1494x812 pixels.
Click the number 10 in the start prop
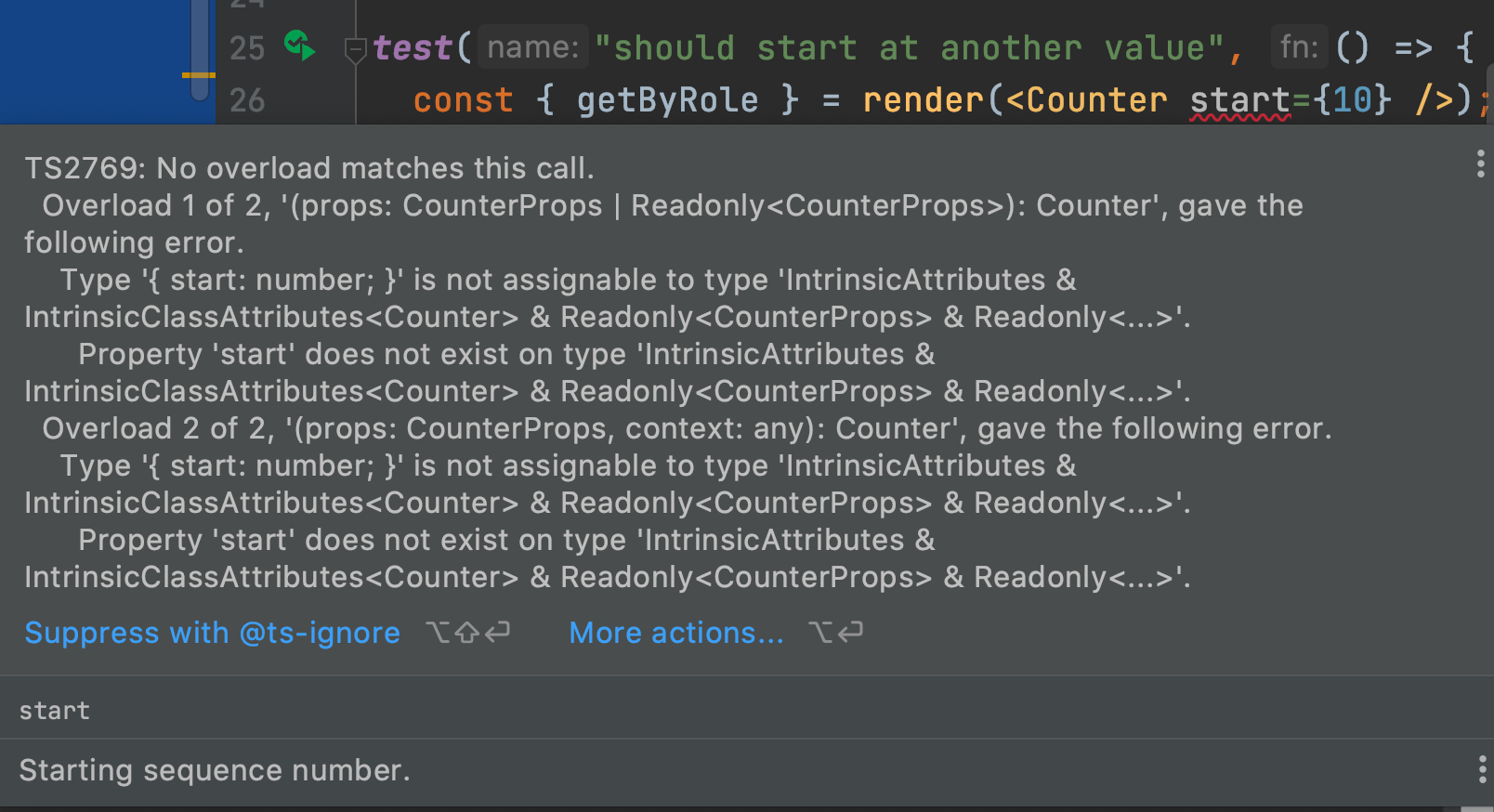tap(1352, 100)
